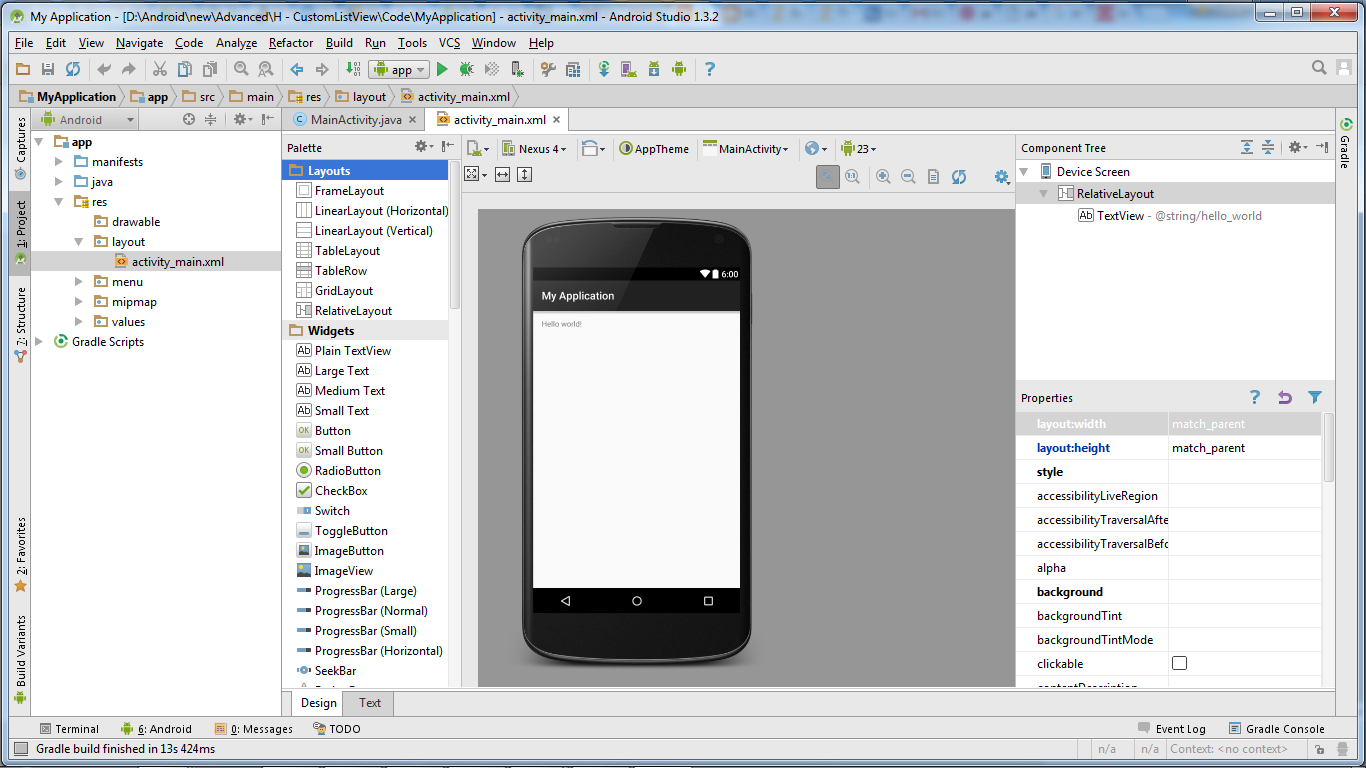Screen dimensions: 1366x768
Task: Toggle layout width fill horizontally button
Action: click(x=502, y=174)
